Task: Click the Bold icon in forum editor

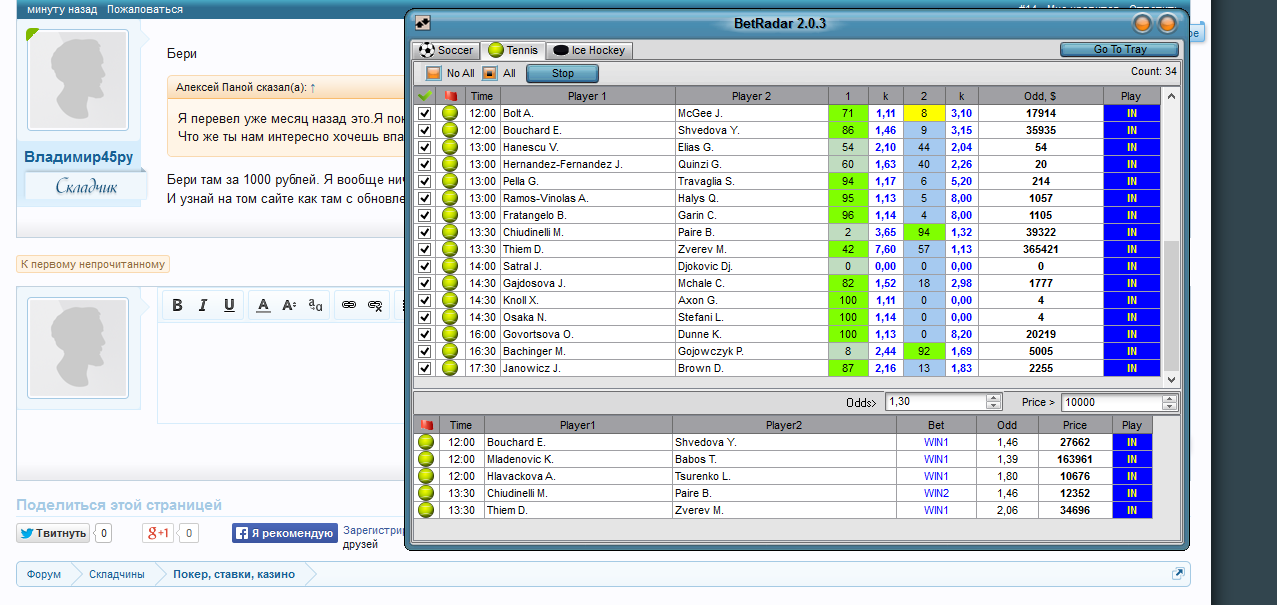Action: pyautogui.click(x=177, y=305)
